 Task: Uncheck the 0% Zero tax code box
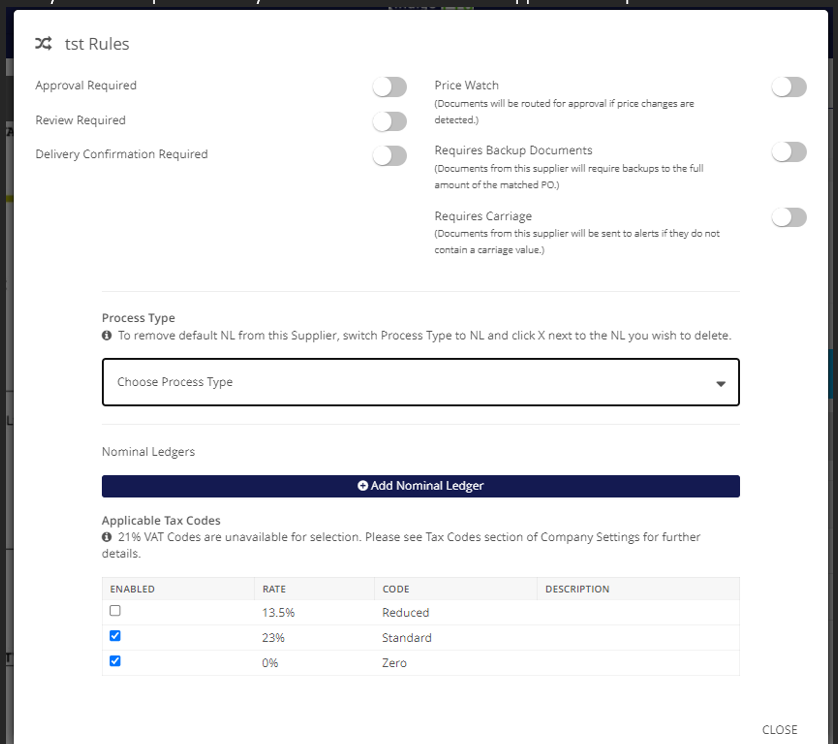115,661
